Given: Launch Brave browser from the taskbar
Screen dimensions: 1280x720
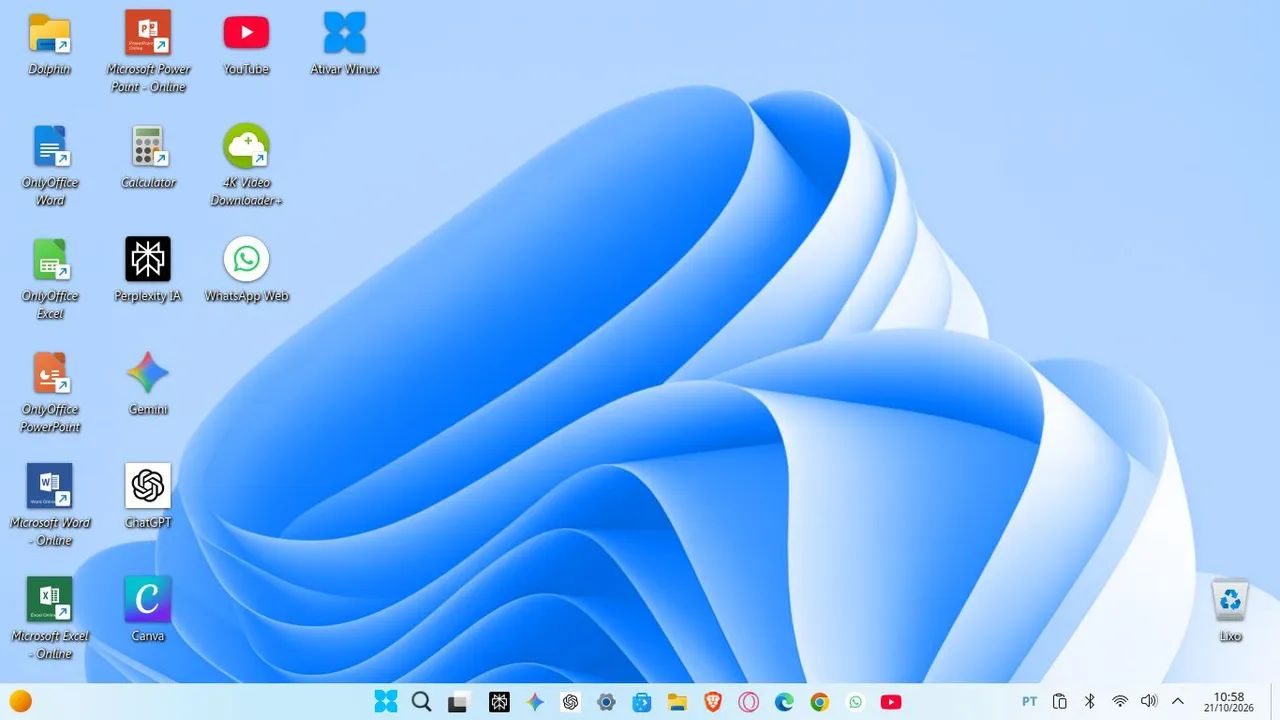Looking at the screenshot, I should [713, 702].
